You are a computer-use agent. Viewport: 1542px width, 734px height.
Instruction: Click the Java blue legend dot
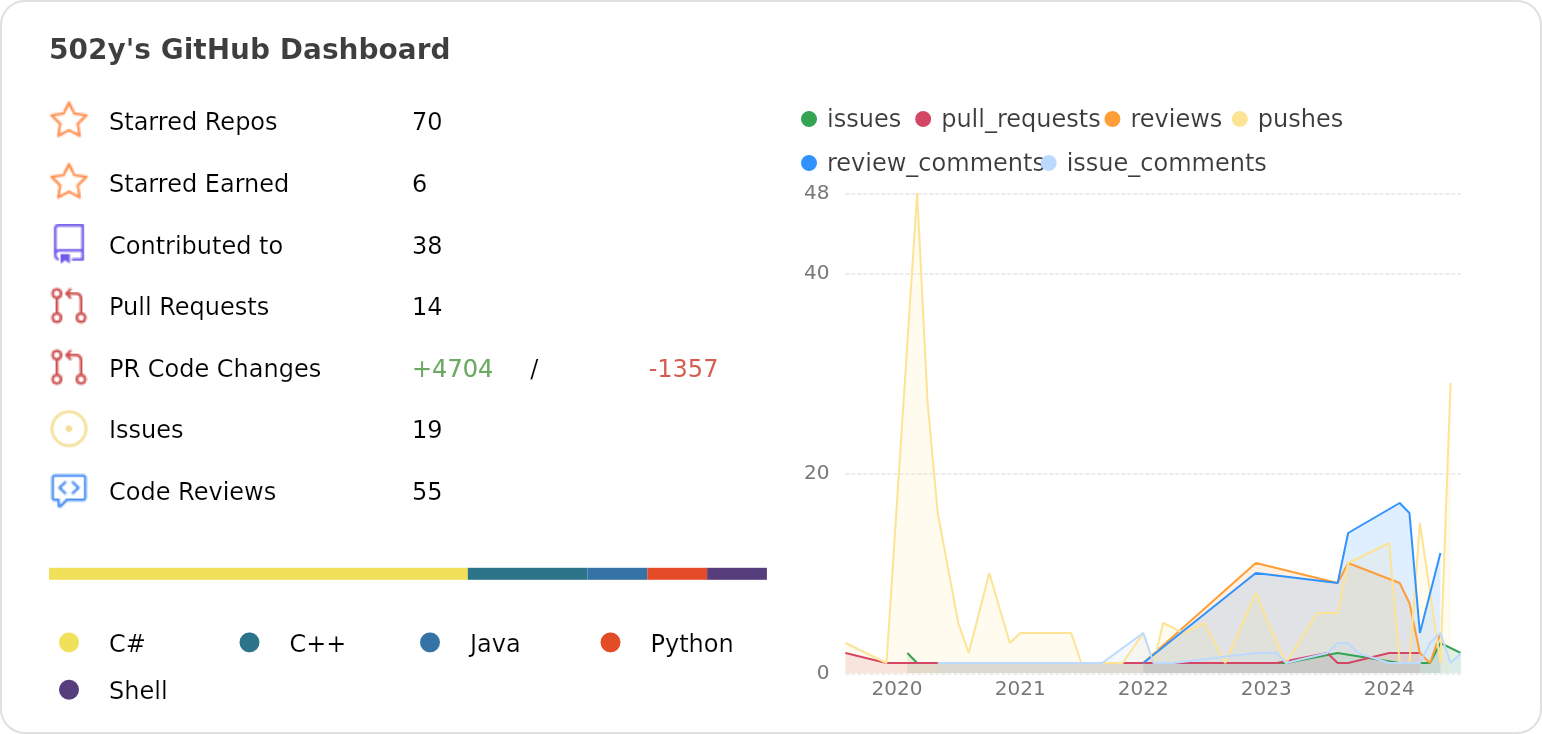[x=430, y=642]
